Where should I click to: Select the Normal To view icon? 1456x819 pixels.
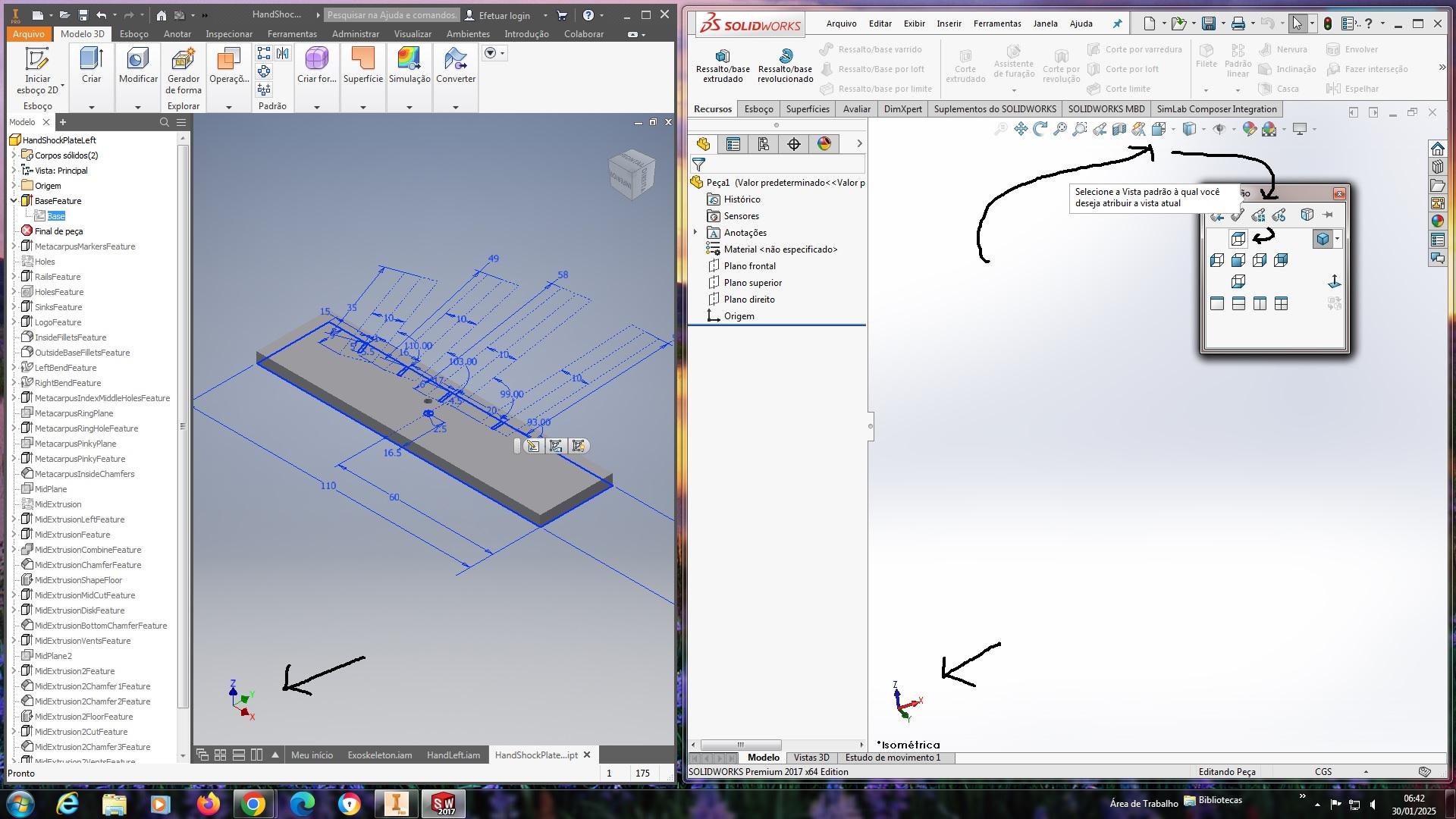(x=1334, y=282)
